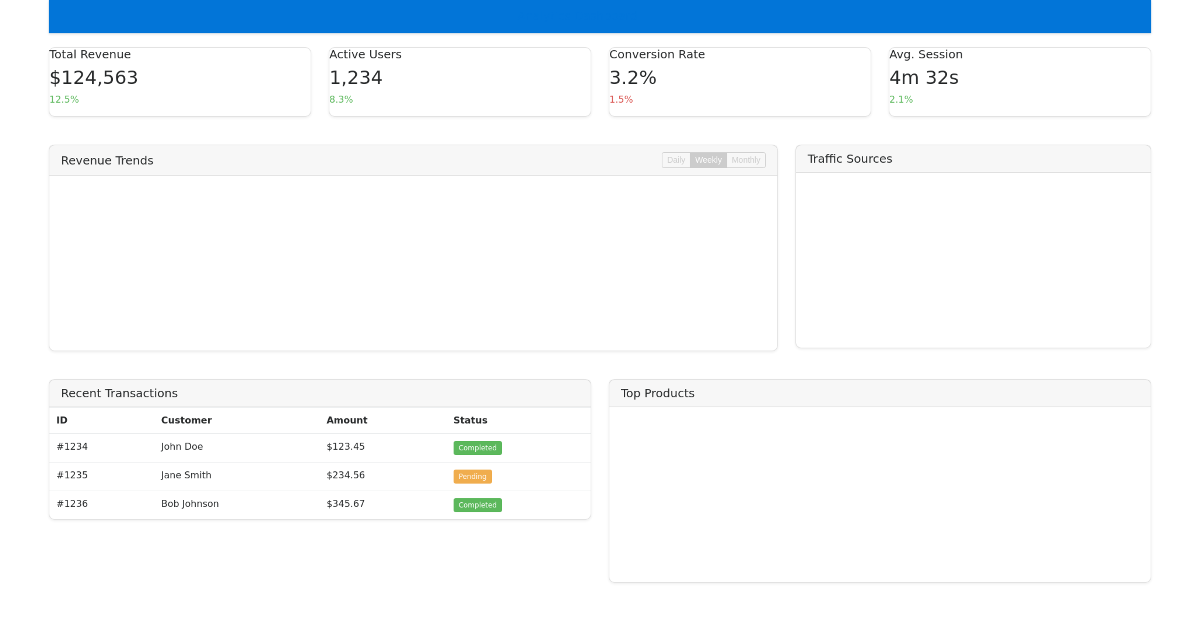Open the Revenue Trends panel header
Viewport: 1200px width, 630px height.
[107, 160]
